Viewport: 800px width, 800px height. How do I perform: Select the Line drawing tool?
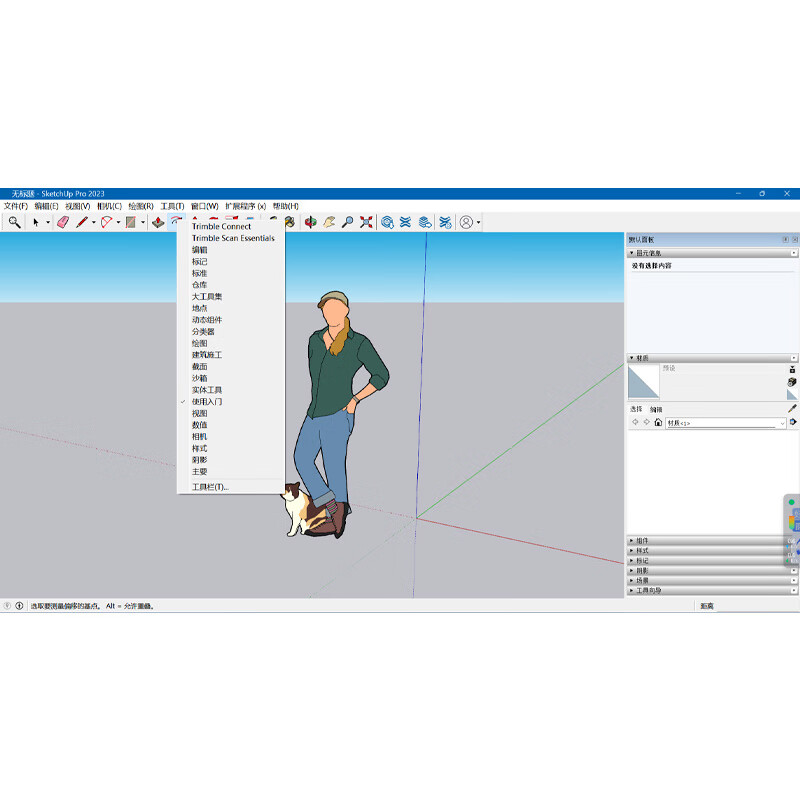click(x=80, y=222)
